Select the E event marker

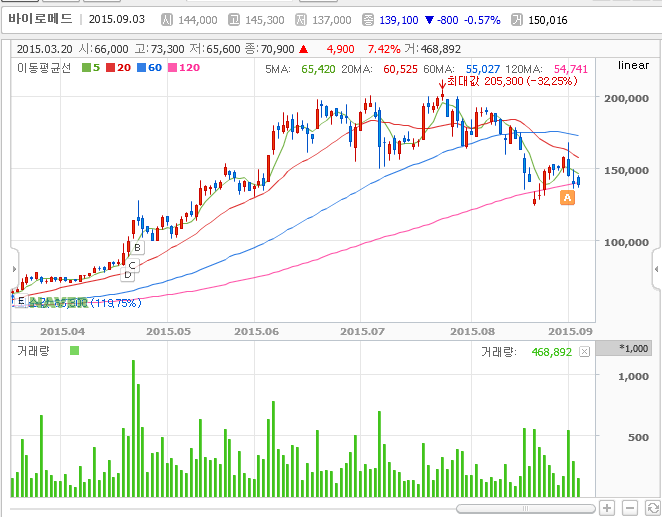[x=21, y=301]
